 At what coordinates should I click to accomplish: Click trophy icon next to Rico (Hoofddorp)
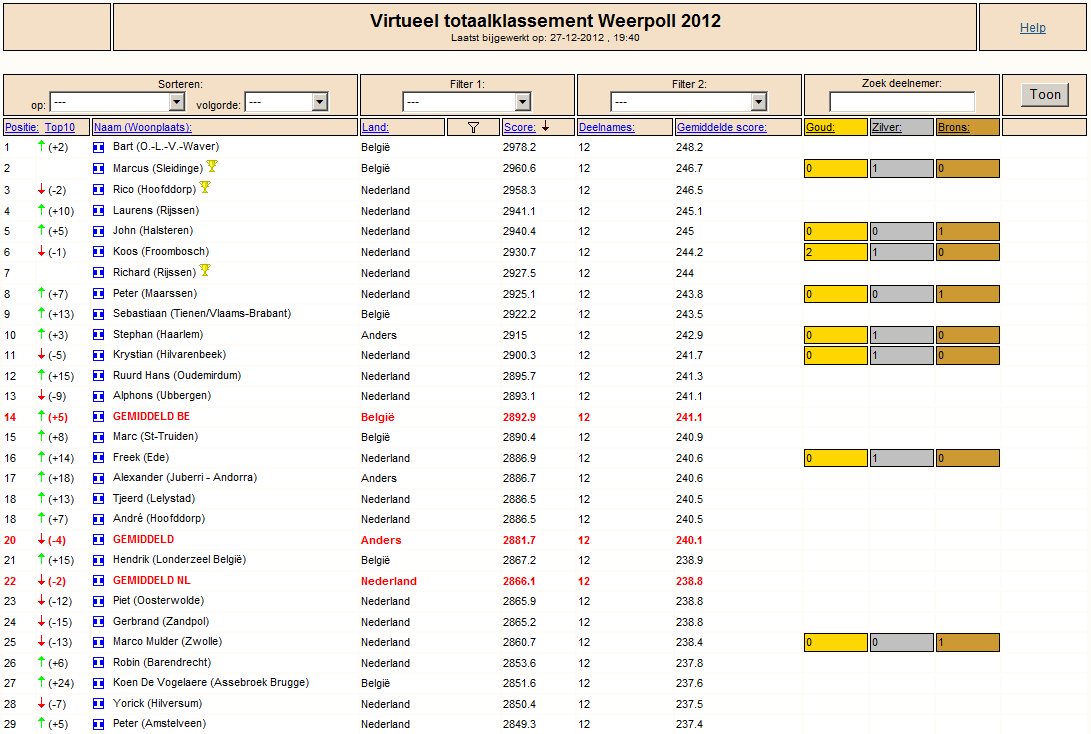(x=205, y=187)
